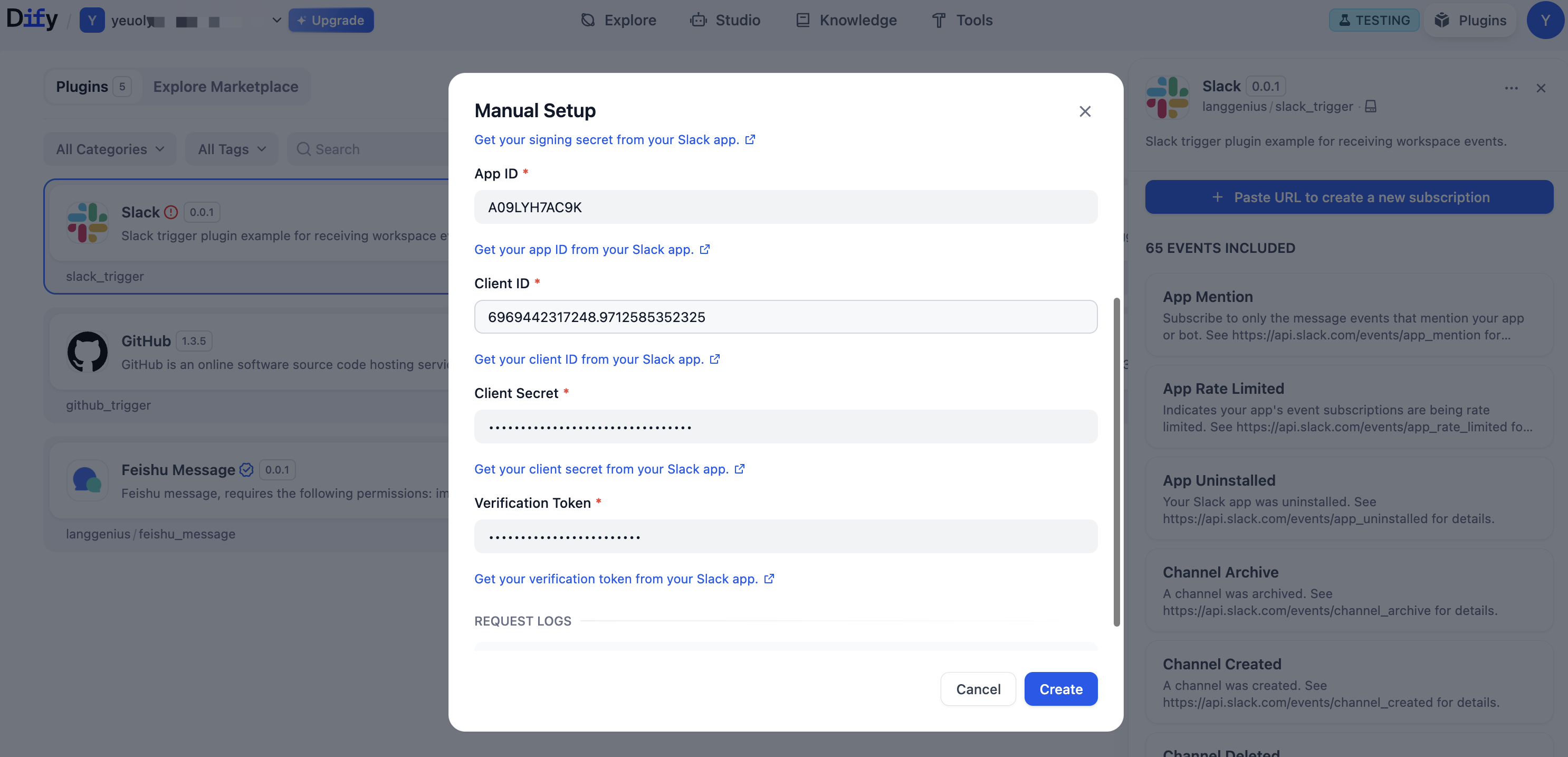Click Paste URL to create new subscription
This screenshot has height=757, width=1568.
pos(1349,197)
